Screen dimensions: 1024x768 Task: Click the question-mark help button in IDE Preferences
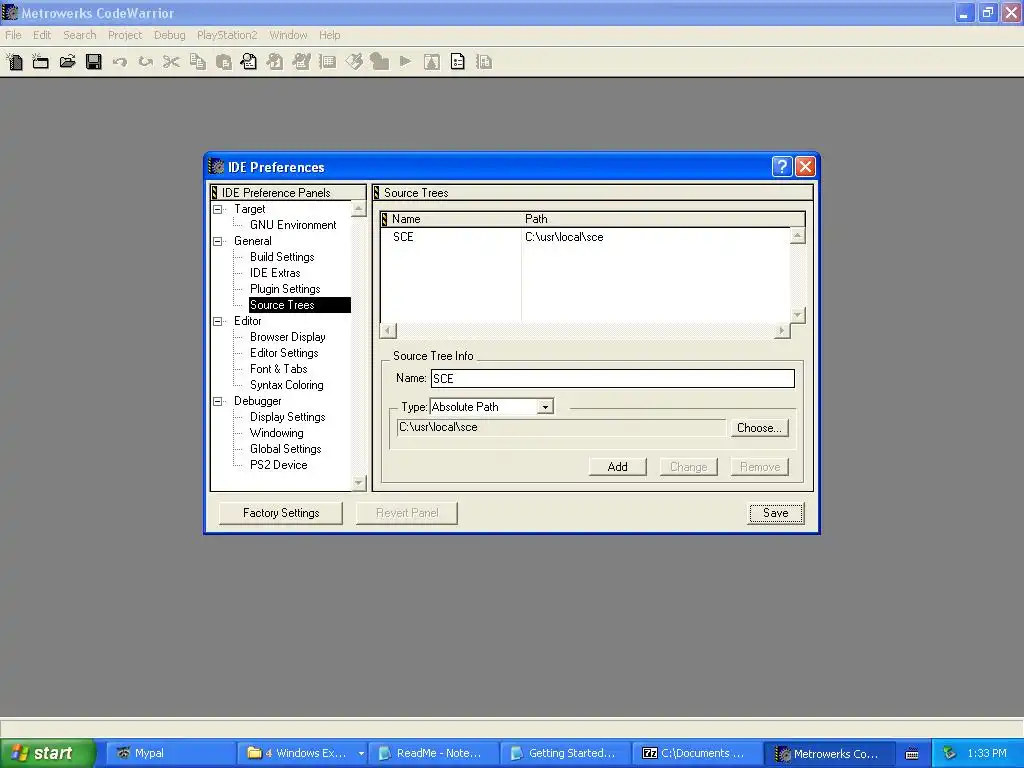(782, 167)
